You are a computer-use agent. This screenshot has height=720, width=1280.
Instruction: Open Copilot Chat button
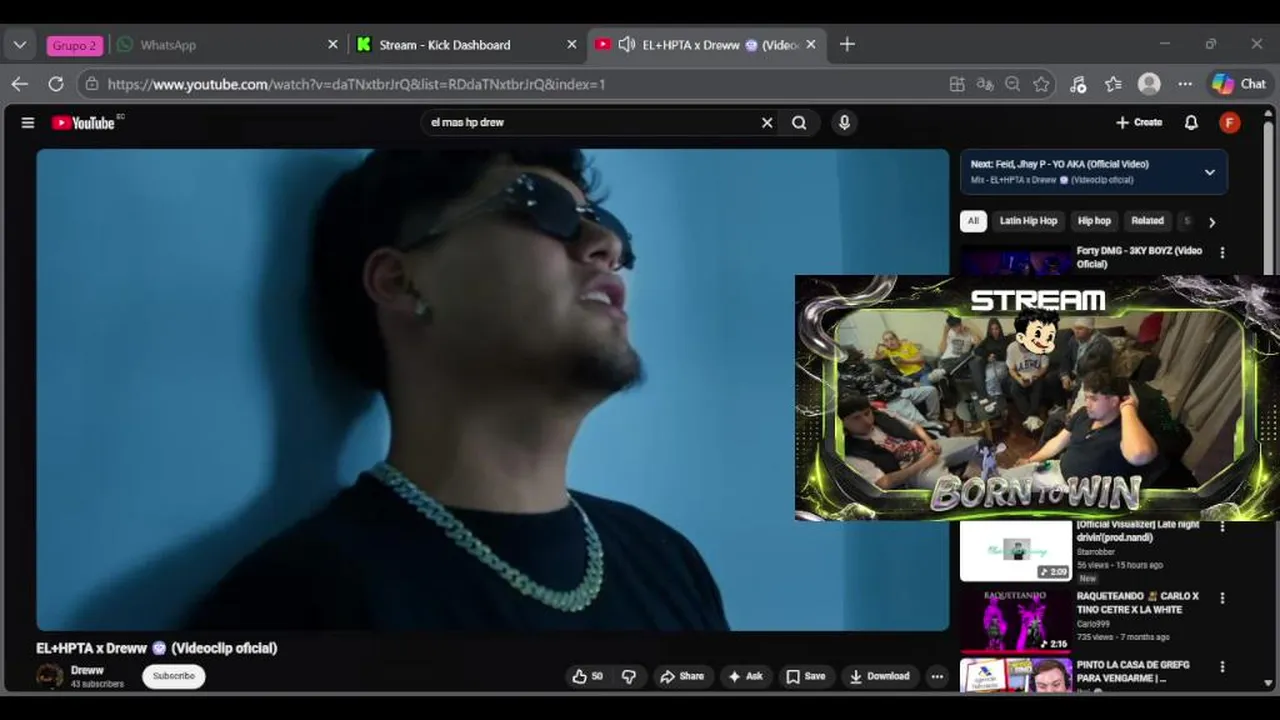pos(1240,84)
